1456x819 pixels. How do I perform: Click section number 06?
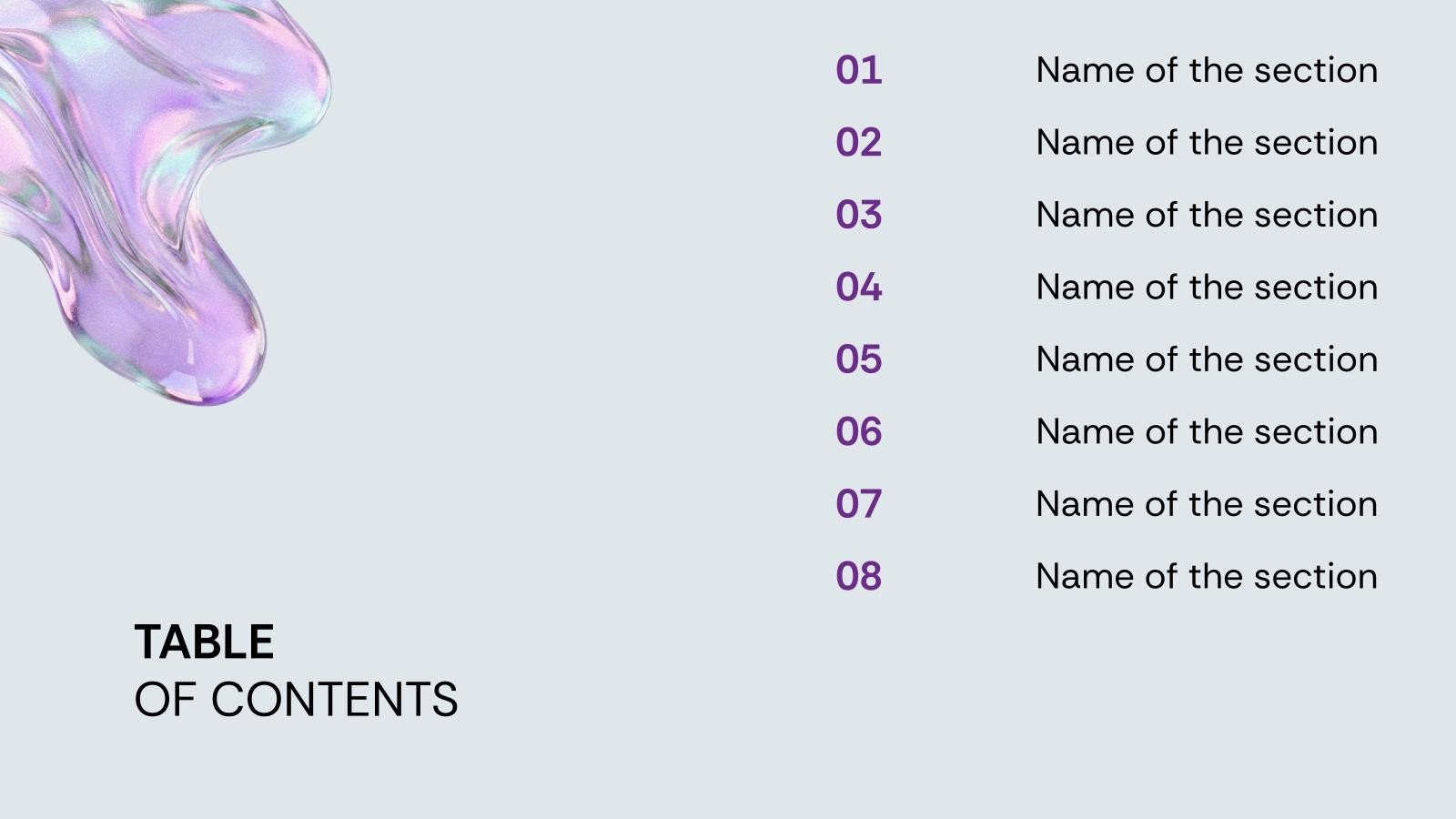pos(858,431)
